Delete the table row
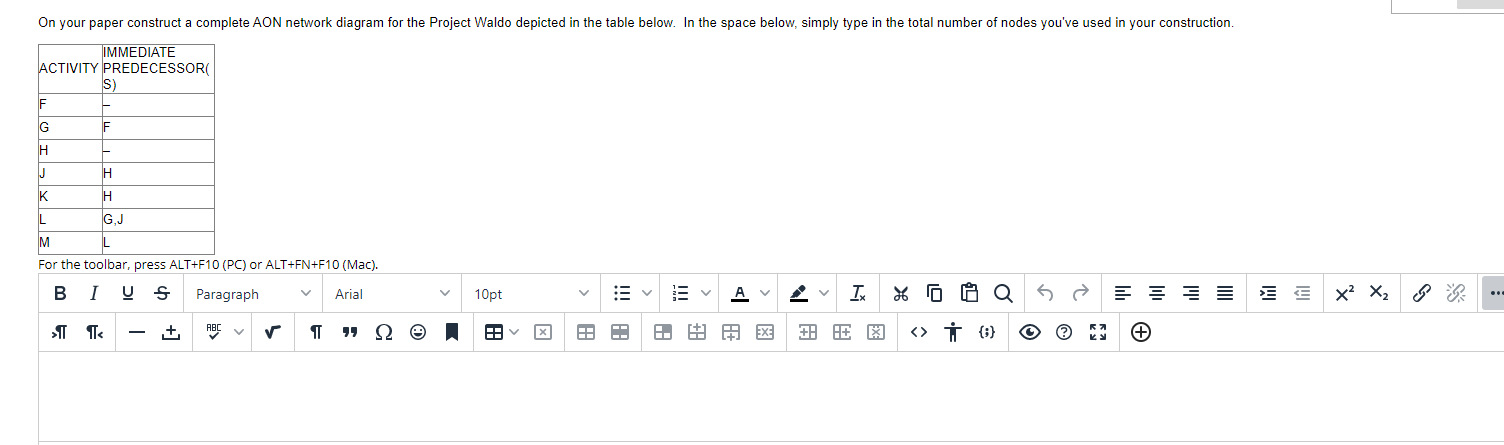This screenshot has width=1504, height=445. (x=765, y=334)
